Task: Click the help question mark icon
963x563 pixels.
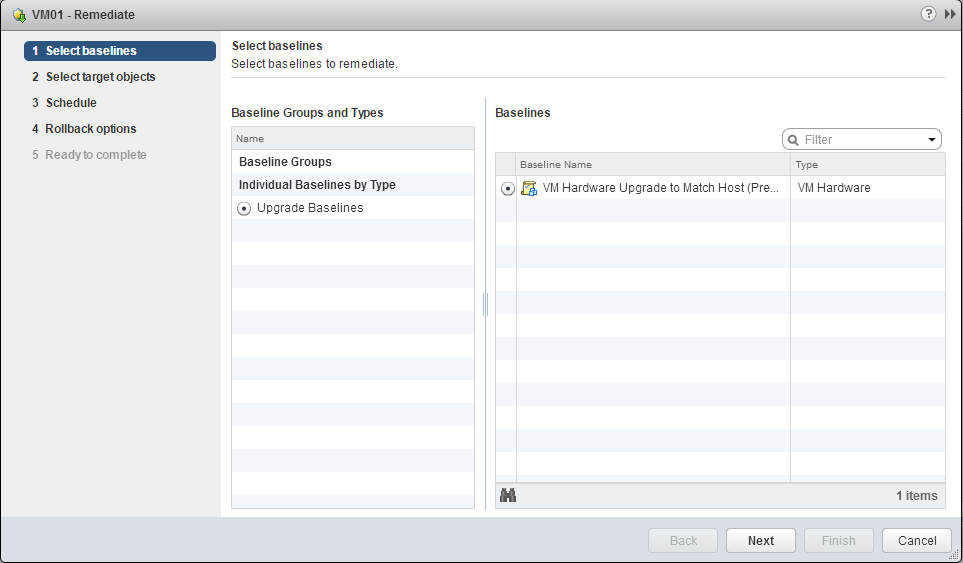Action: 928,14
